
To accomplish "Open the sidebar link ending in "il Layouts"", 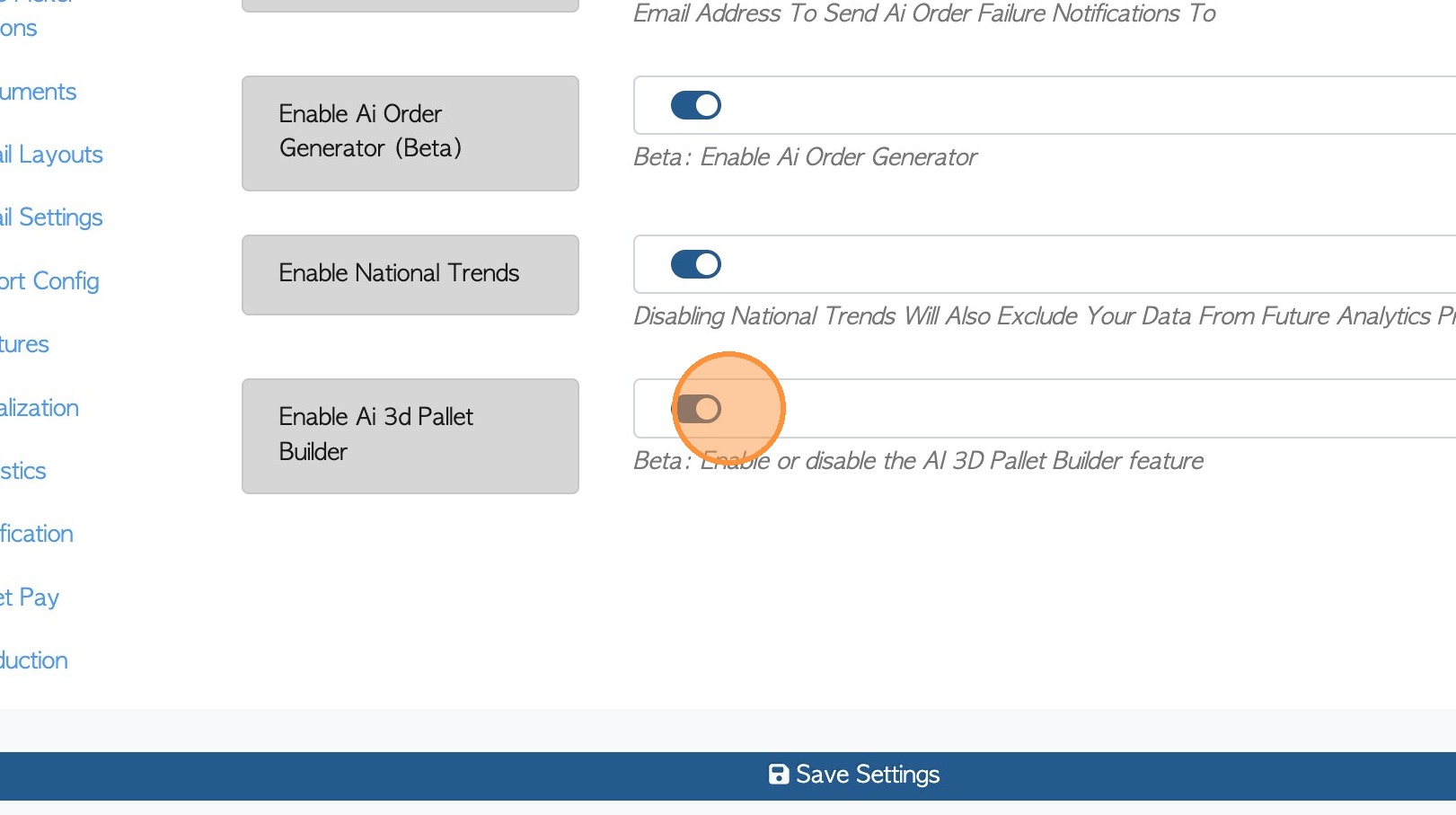I will click(x=51, y=155).
